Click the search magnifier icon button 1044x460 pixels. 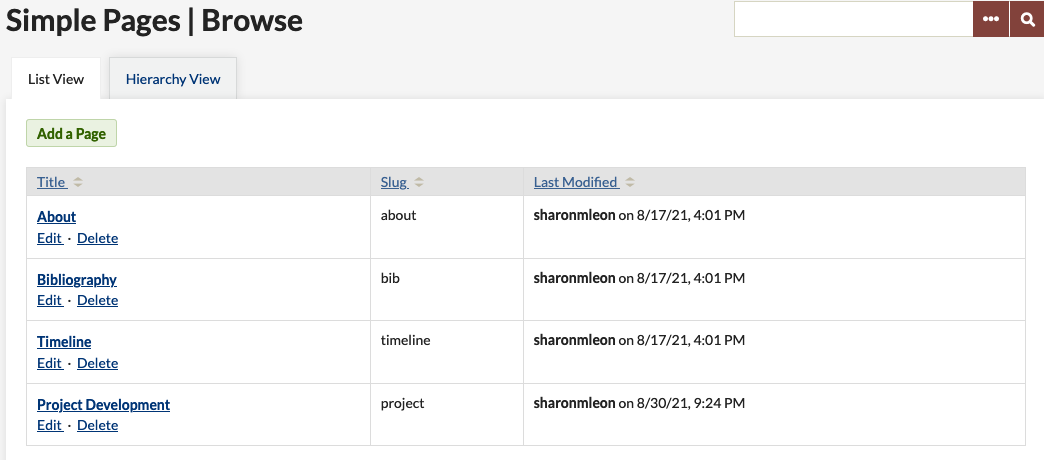click(x=1027, y=19)
